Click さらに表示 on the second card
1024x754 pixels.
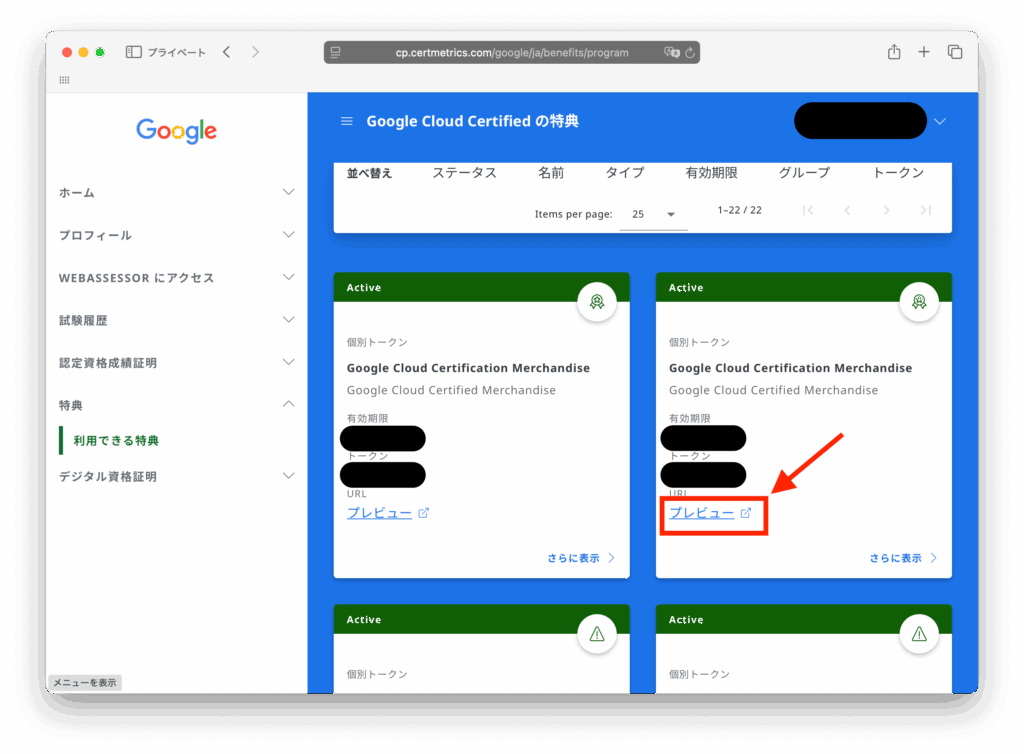click(903, 558)
